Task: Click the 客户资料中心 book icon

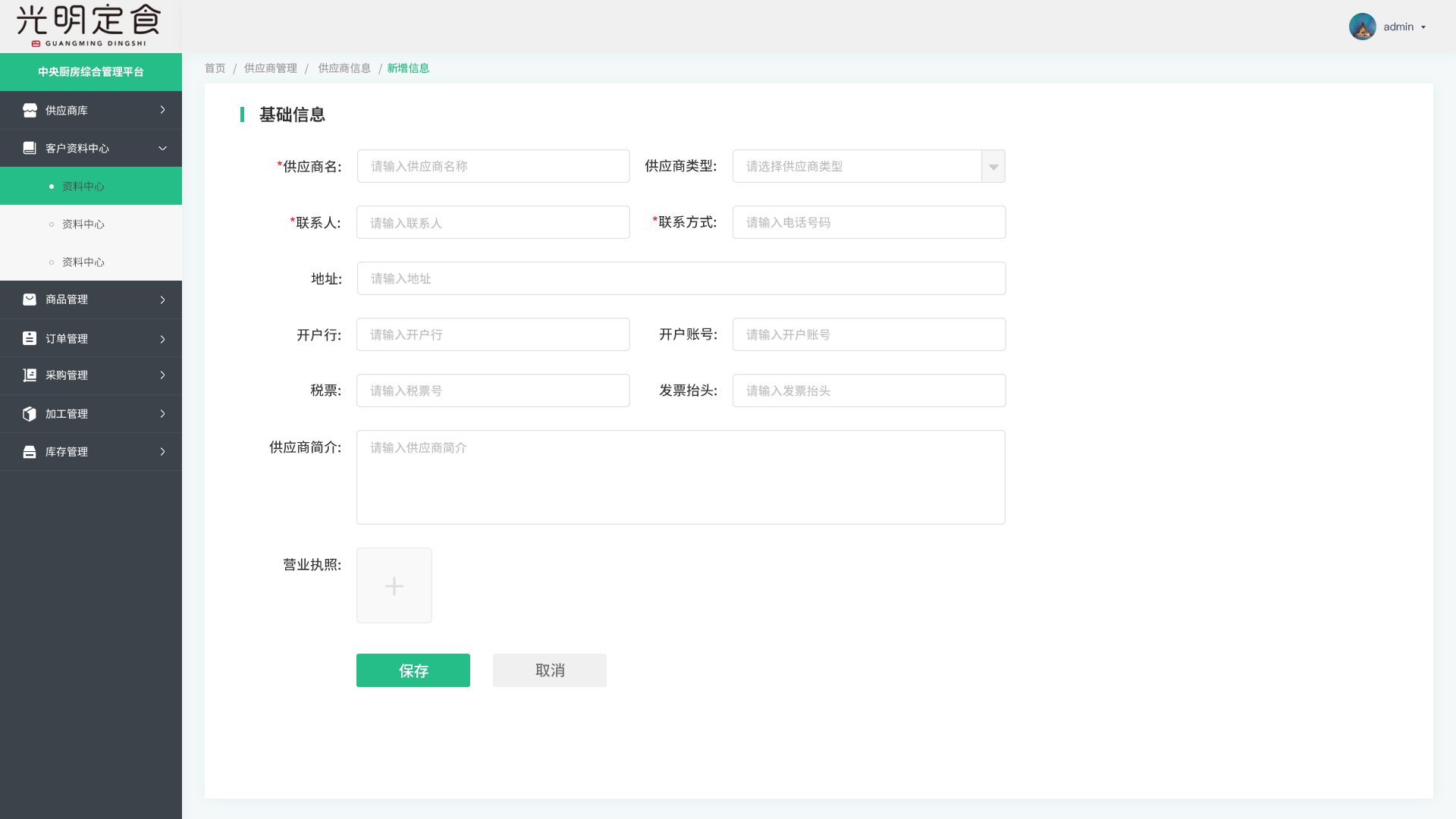Action: [x=30, y=148]
